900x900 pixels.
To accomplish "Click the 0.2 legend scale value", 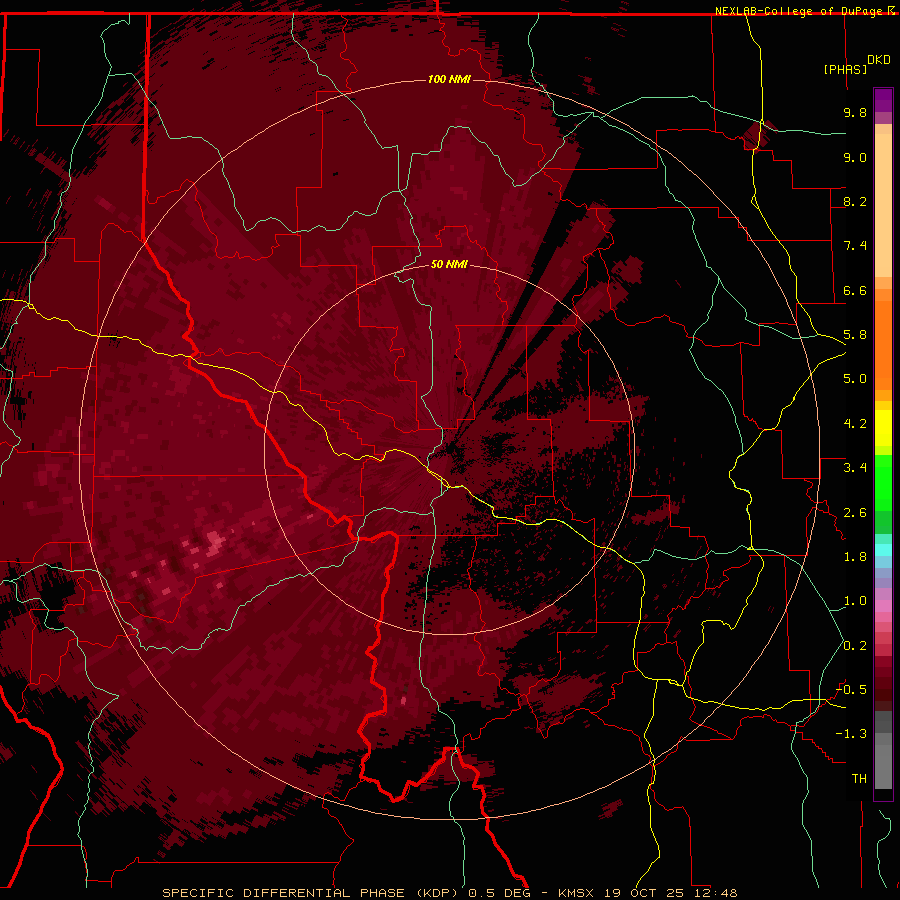I will tap(855, 646).
